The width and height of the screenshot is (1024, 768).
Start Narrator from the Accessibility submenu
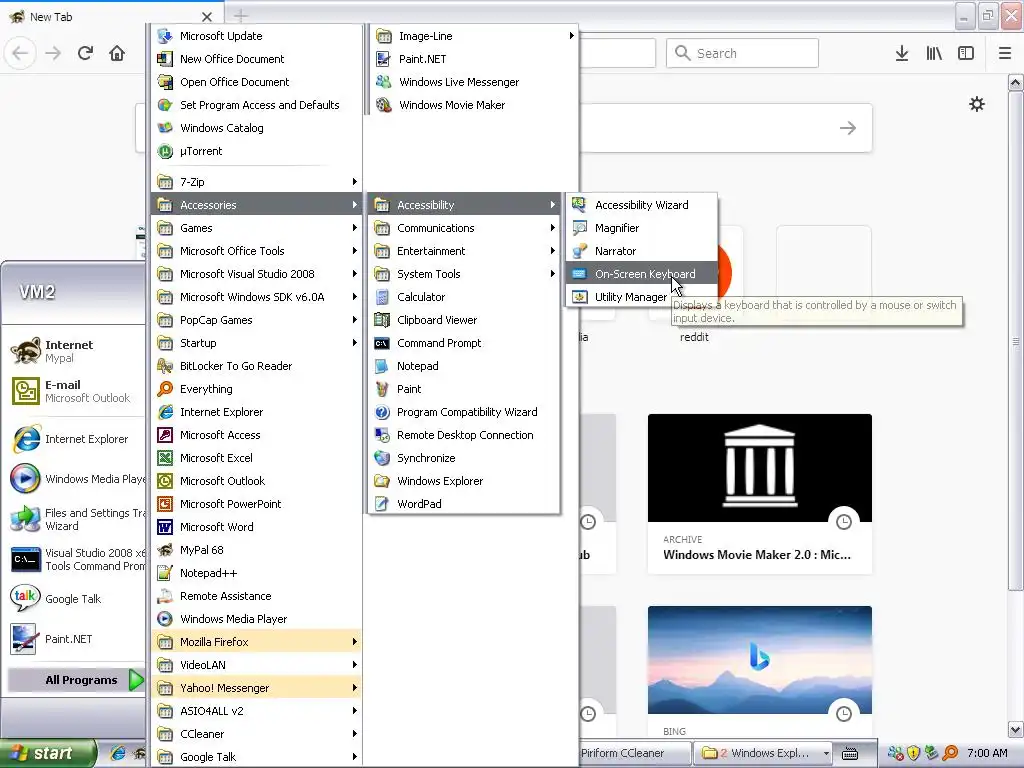pos(641,251)
